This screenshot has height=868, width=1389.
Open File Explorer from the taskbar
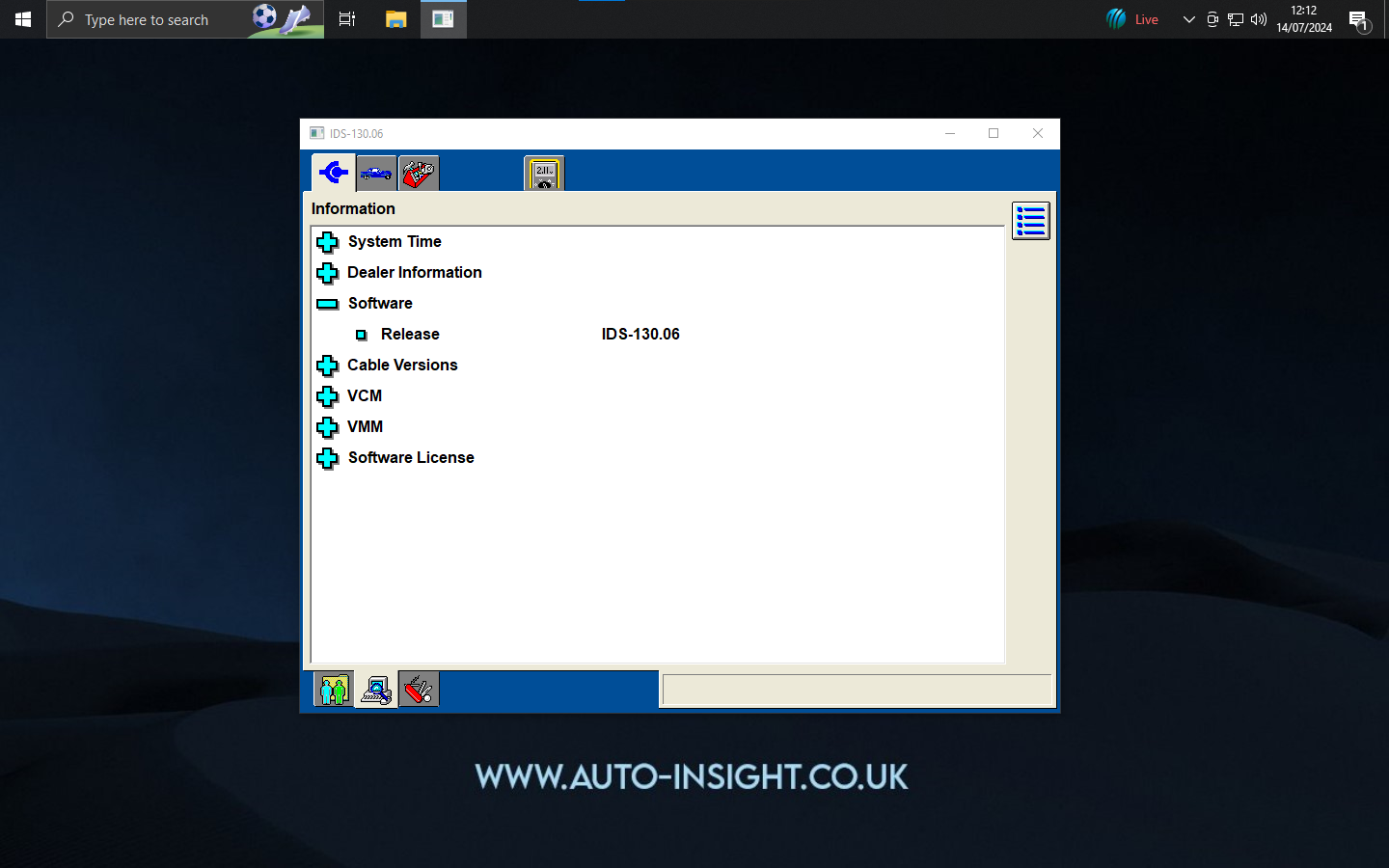click(395, 19)
